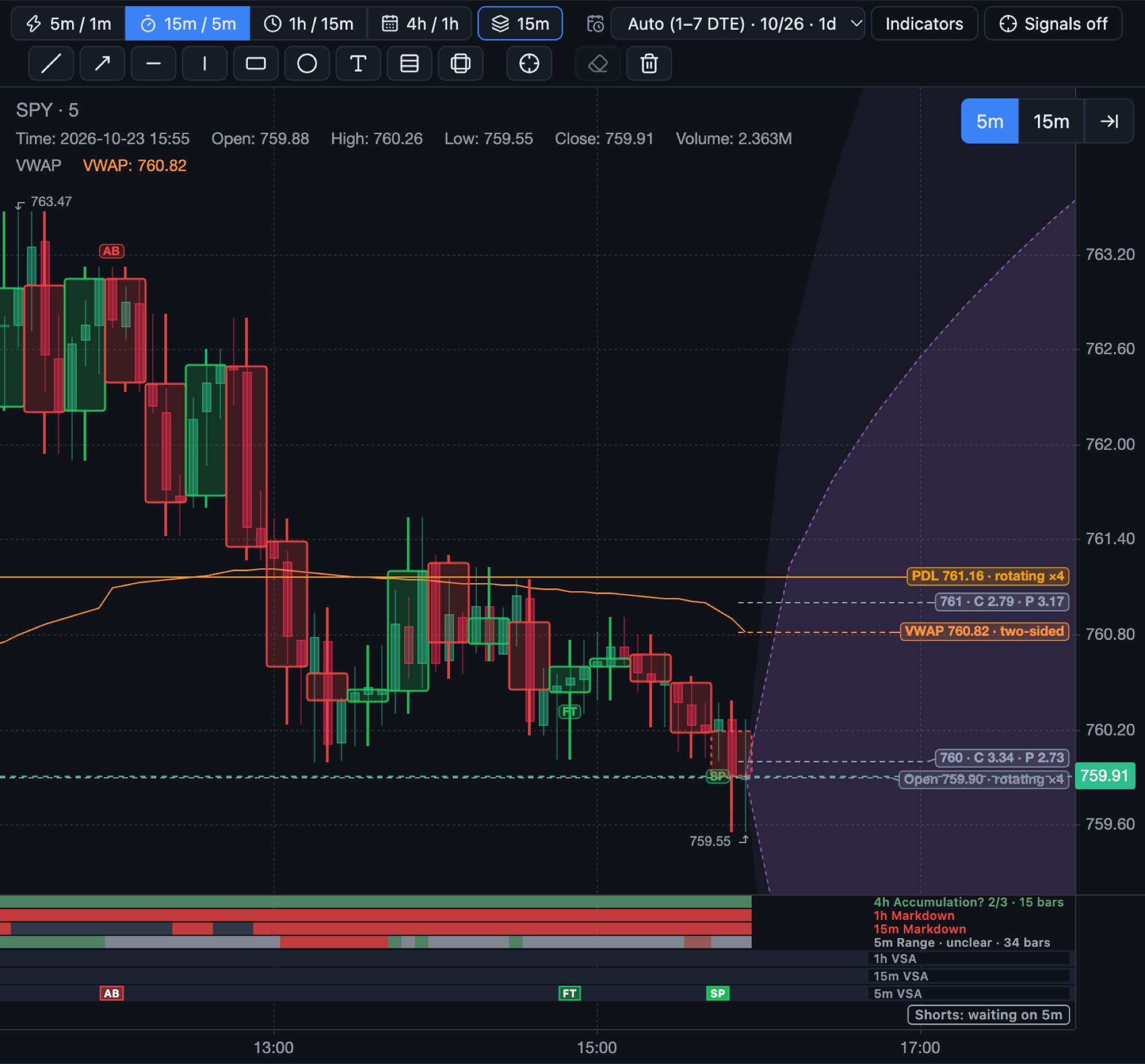1145x1064 pixels.
Task: Select the text annotation tool
Action: (358, 64)
